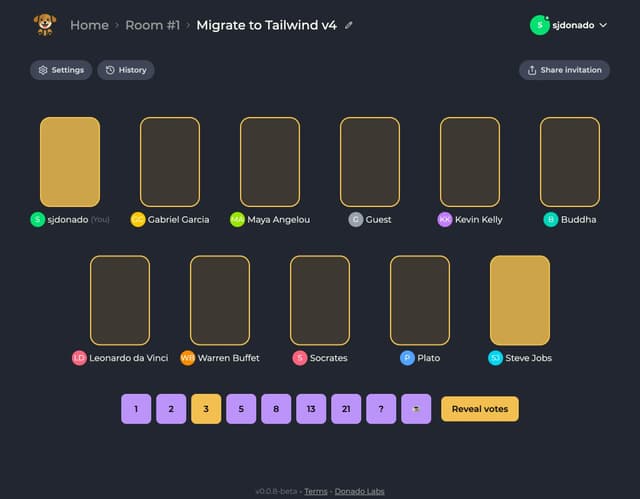
Task: Click Leonardo da Vinci's avatar
Action: point(79,357)
